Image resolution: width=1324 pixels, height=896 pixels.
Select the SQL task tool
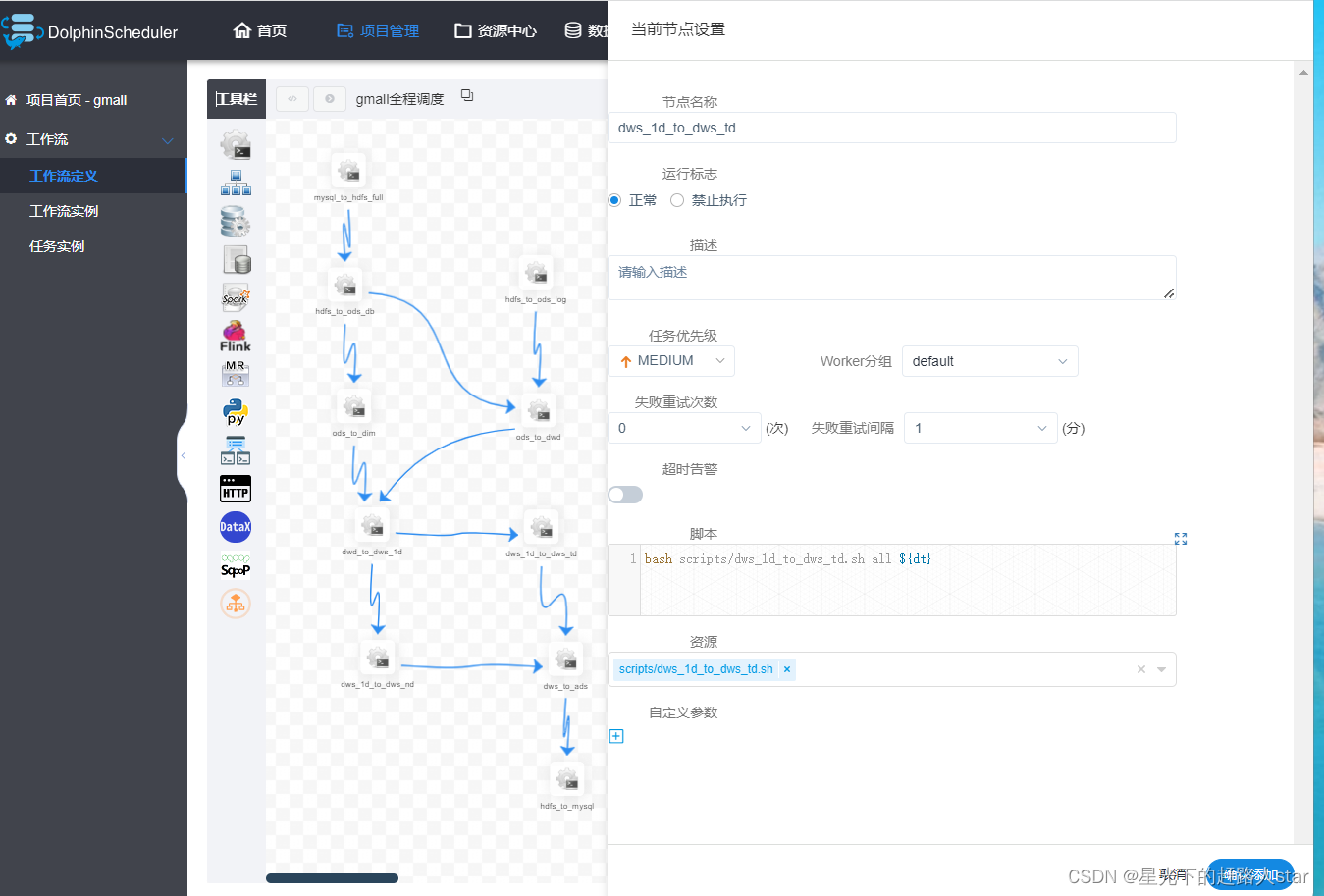pos(236,259)
